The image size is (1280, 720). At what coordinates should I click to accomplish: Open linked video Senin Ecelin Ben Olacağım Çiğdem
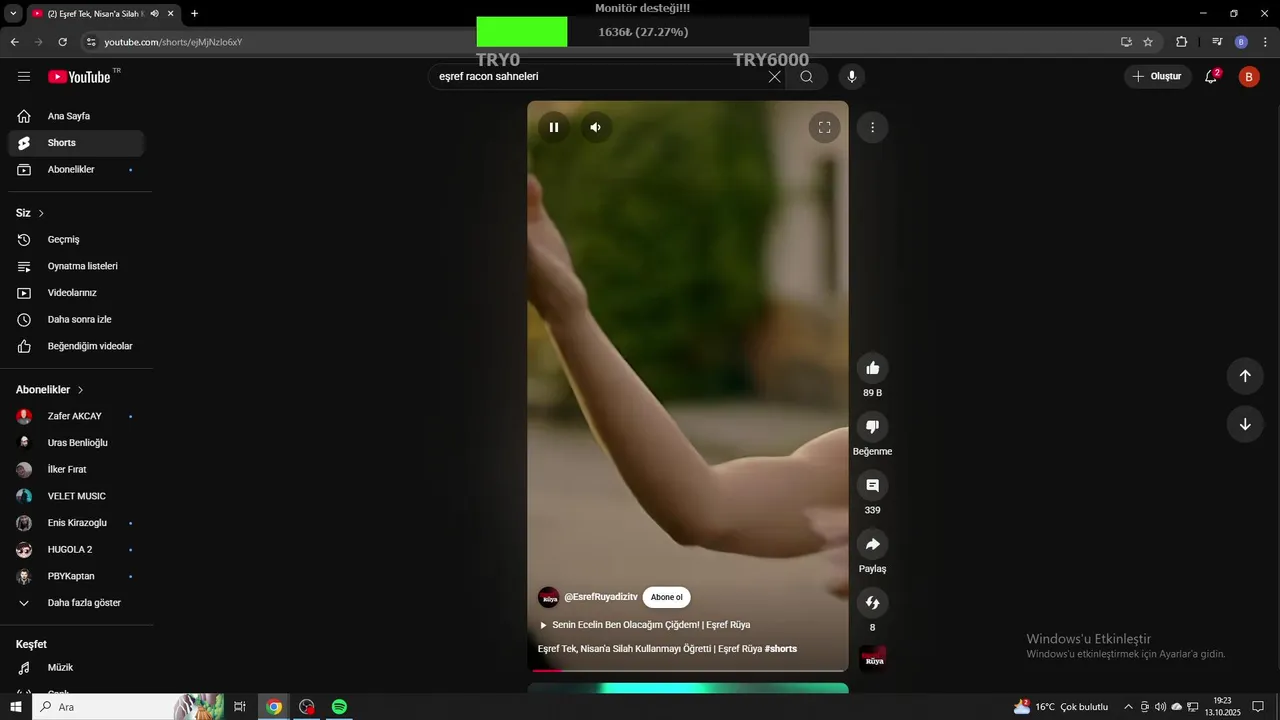click(x=644, y=625)
